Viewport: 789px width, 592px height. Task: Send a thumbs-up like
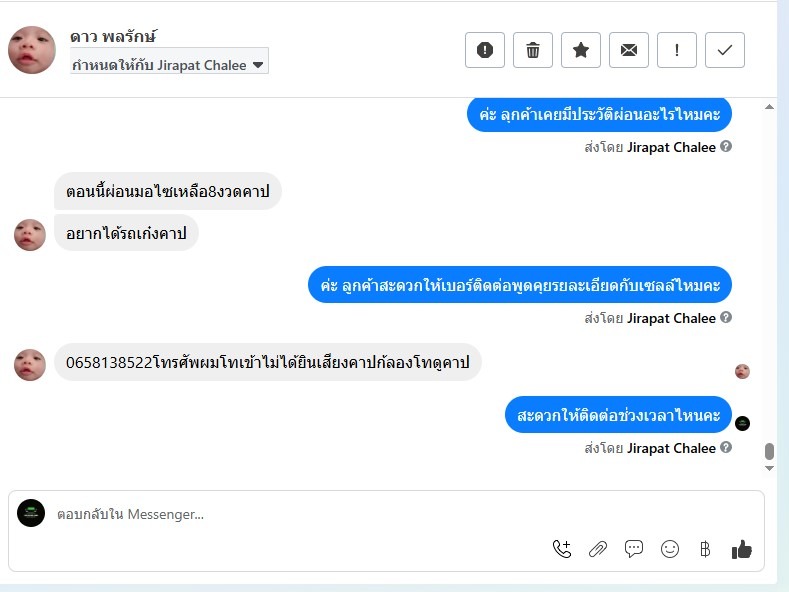click(x=741, y=549)
